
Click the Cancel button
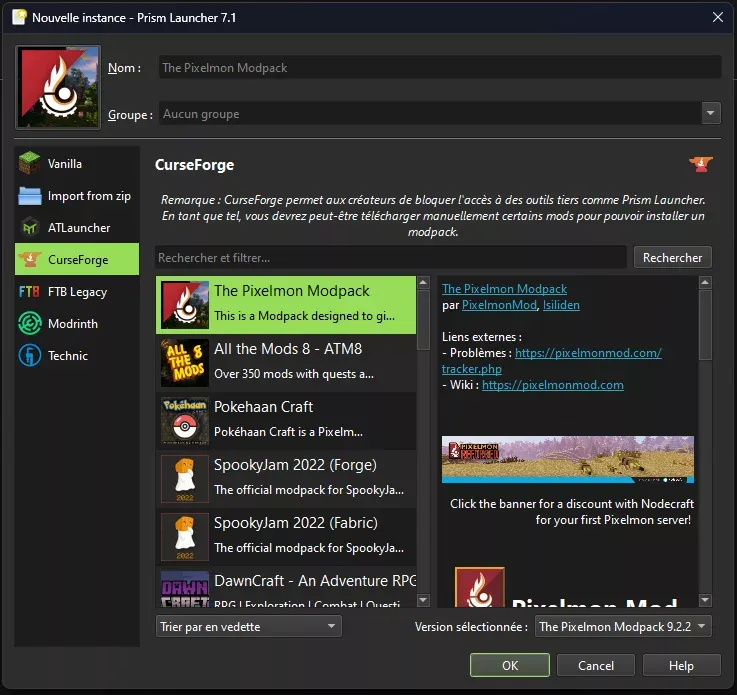pos(596,665)
